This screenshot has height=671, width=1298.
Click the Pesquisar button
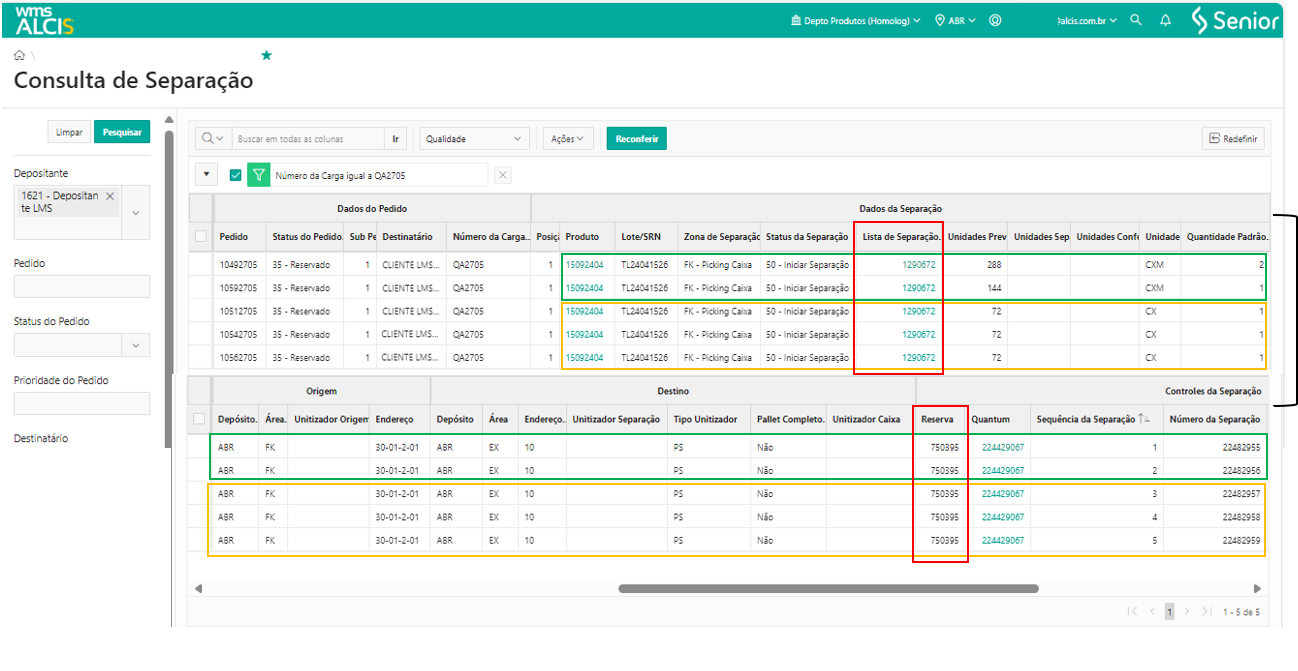coord(122,132)
